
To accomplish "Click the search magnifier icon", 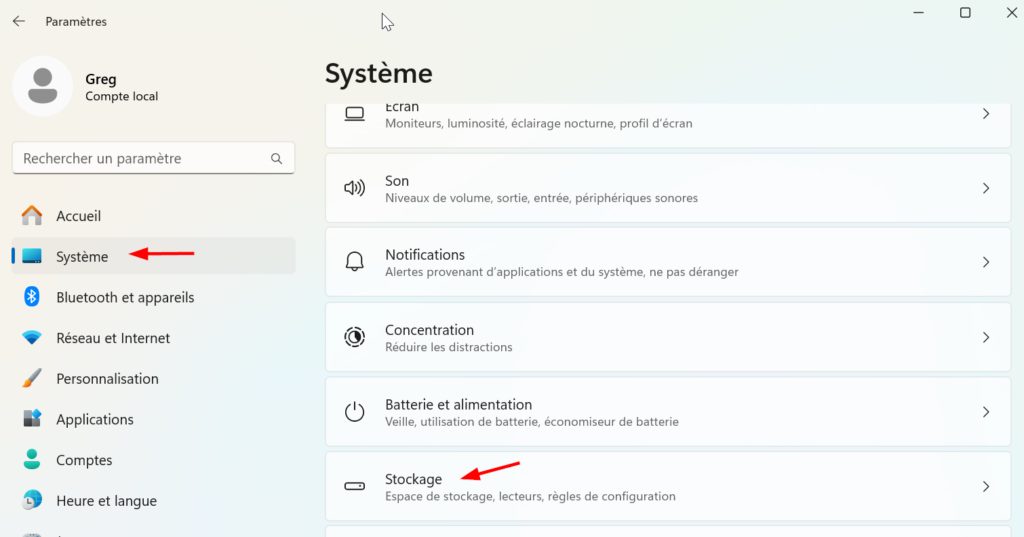I will click(x=276, y=158).
